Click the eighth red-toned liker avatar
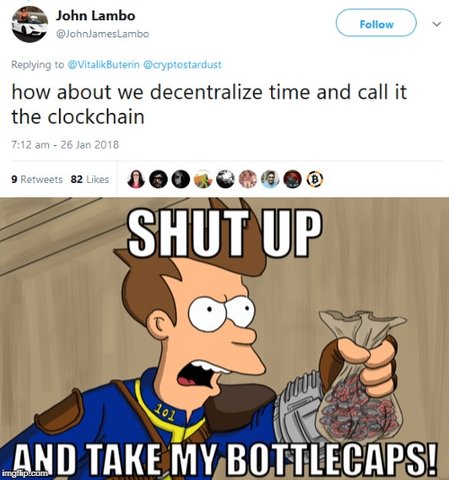The height and width of the screenshot is (480, 449). coord(292,179)
